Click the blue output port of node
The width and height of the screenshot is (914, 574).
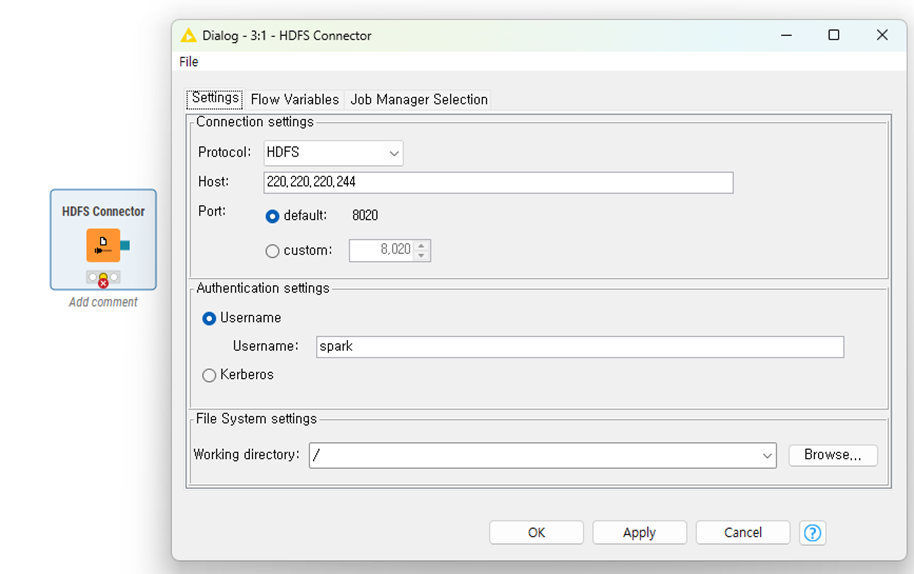pyautogui.click(x=125, y=245)
